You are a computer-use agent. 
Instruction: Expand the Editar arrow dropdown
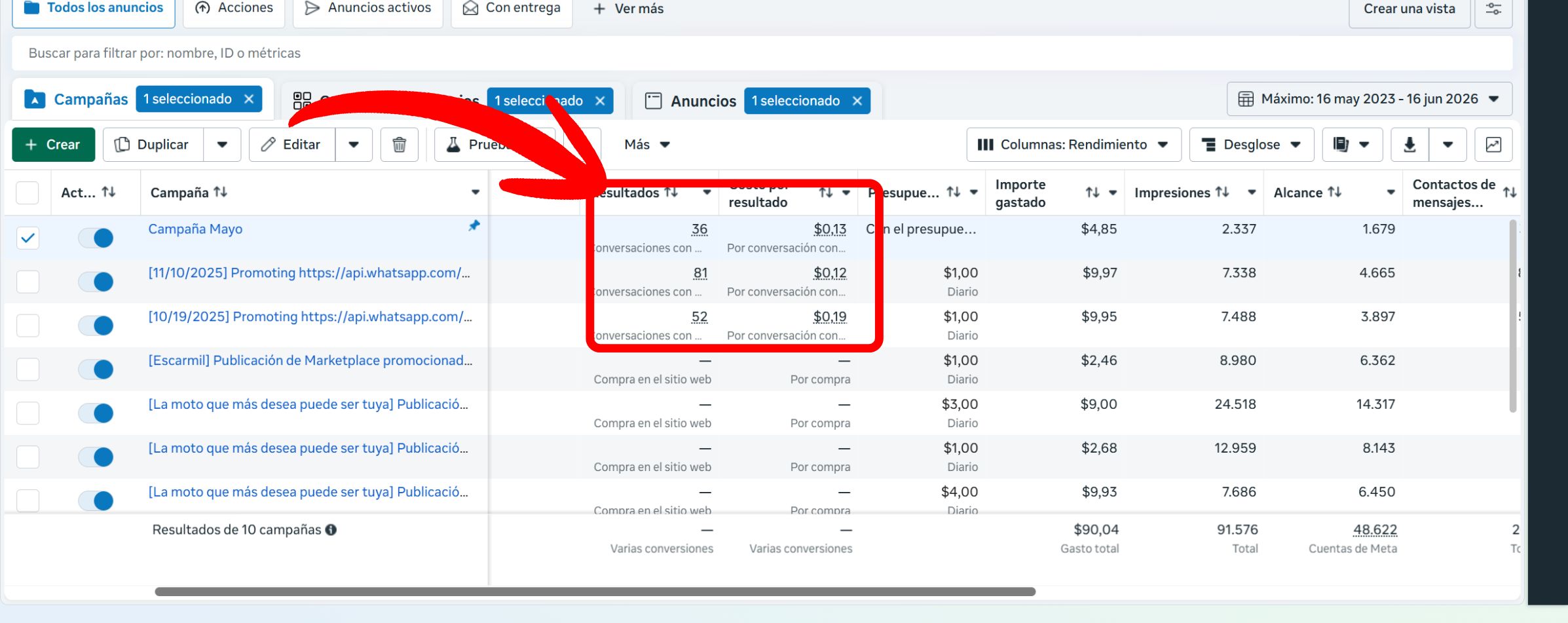tap(354, 145)
